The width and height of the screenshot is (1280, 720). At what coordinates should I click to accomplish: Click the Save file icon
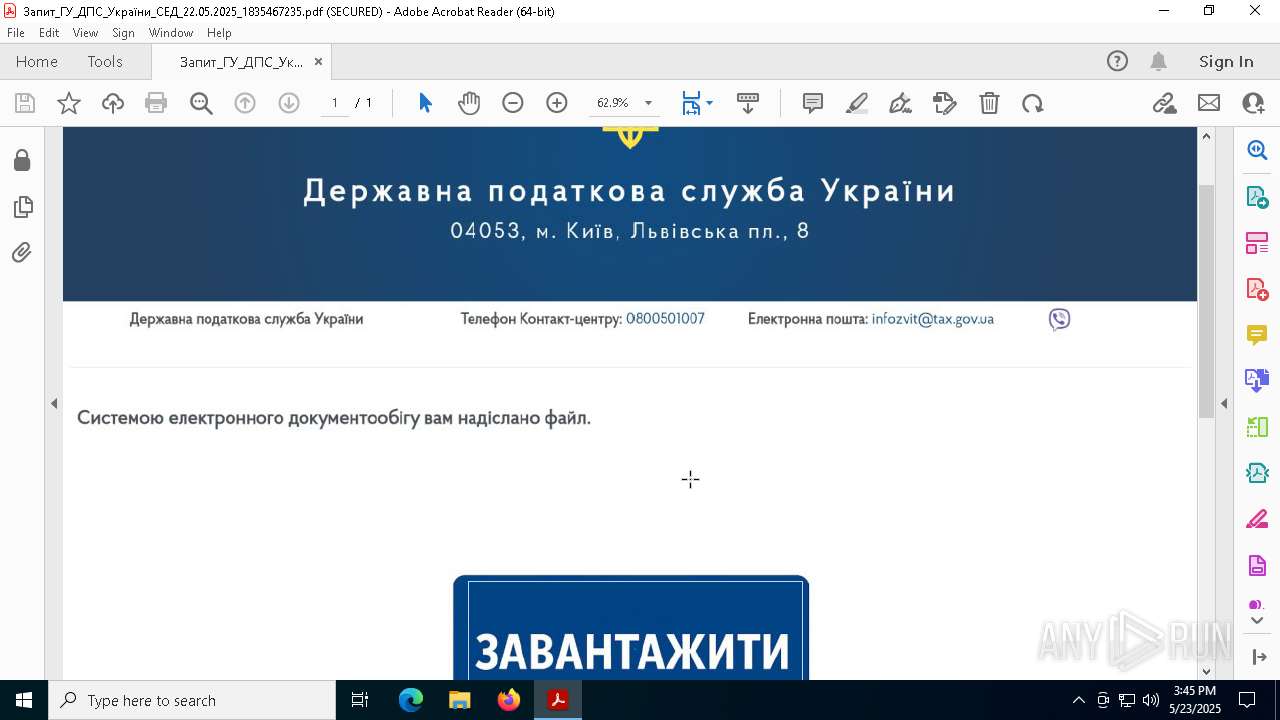coord(25,103)
